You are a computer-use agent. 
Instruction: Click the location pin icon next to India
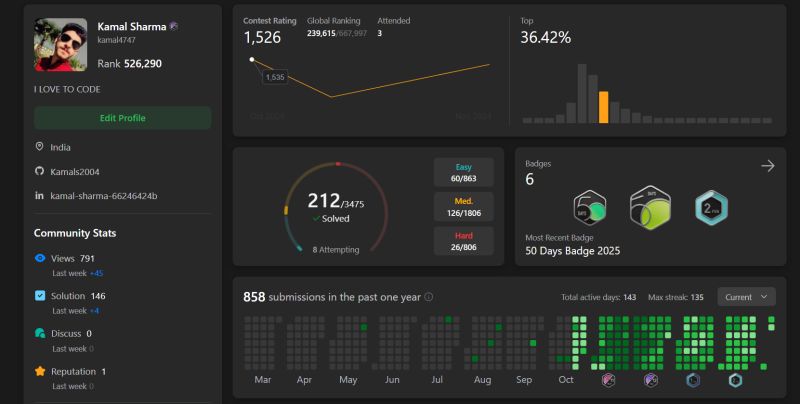coord(39,146)
